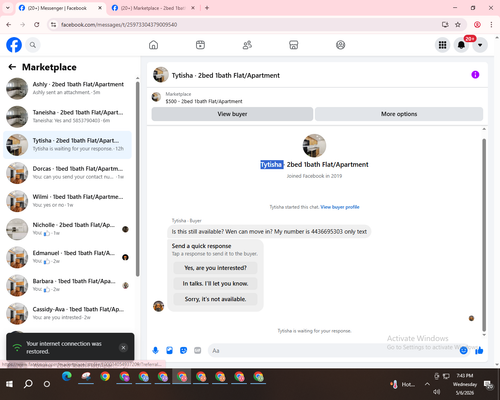The width and height of the screenshot is (500, 400).
Task: Open notifications bell
Action: pyautogui.click(x=461, y=45)
